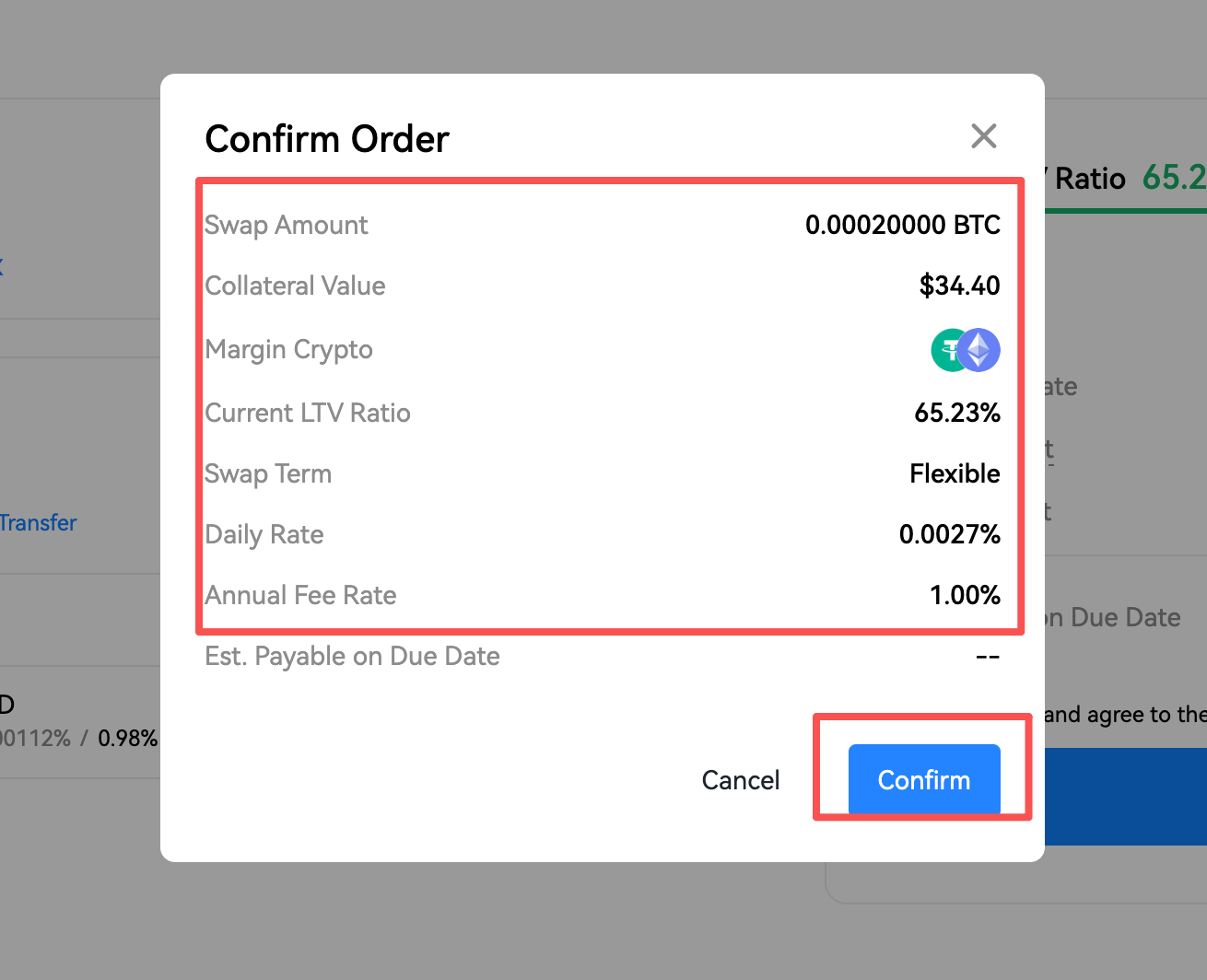Click the Ethereum margin crypto icon
Viewport: 1207px width, 980px height.
(x=979, y=350)
